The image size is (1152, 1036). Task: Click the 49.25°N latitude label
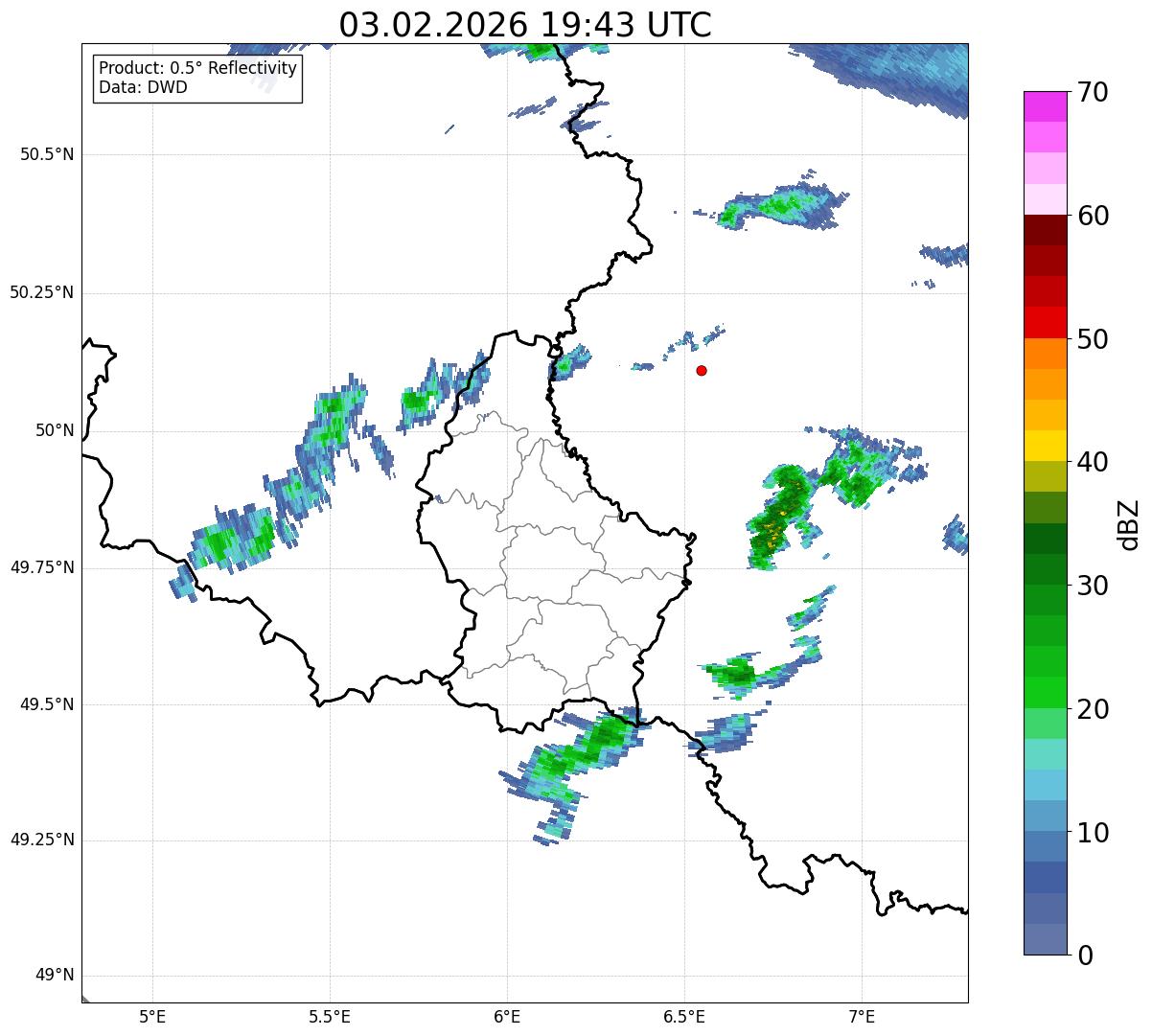tap(42, 840)
